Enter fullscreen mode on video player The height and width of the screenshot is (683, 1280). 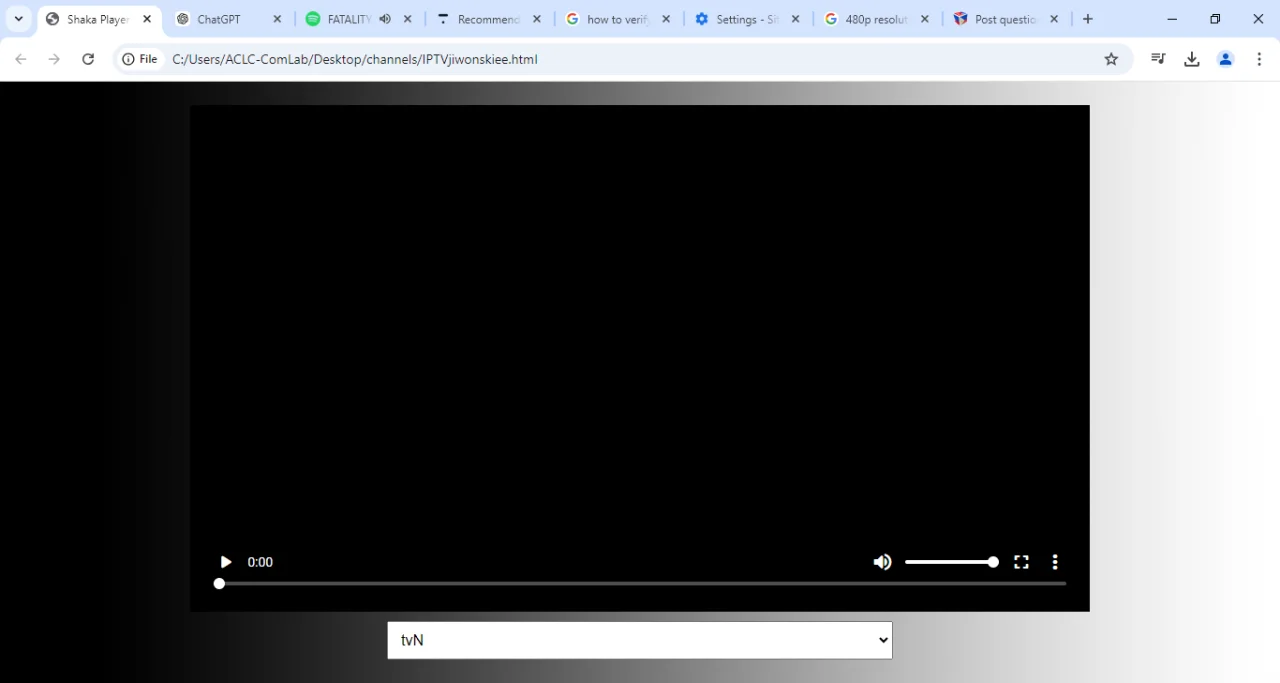click(1021, 562)
